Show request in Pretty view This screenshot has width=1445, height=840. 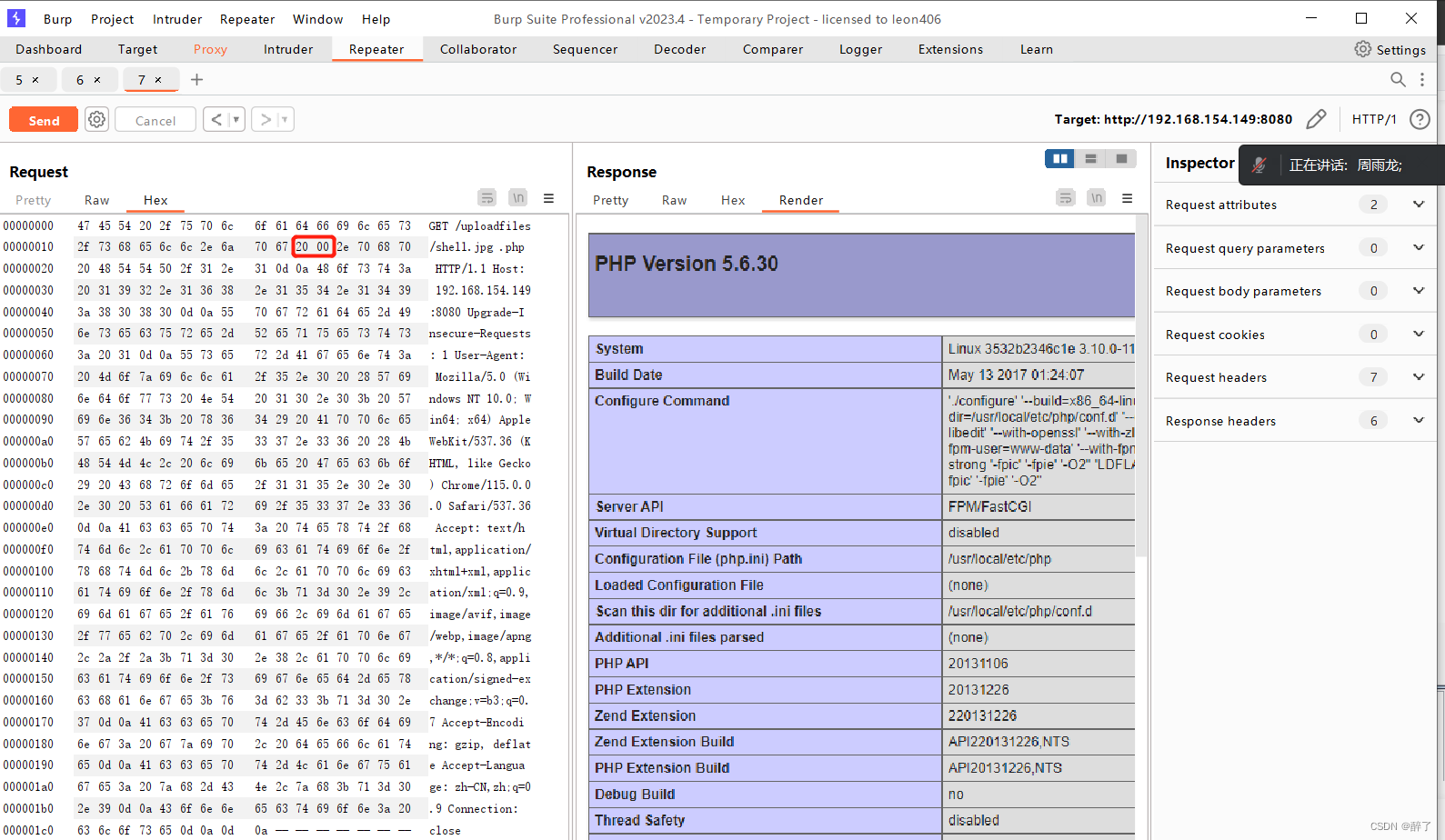click(33, 200)
